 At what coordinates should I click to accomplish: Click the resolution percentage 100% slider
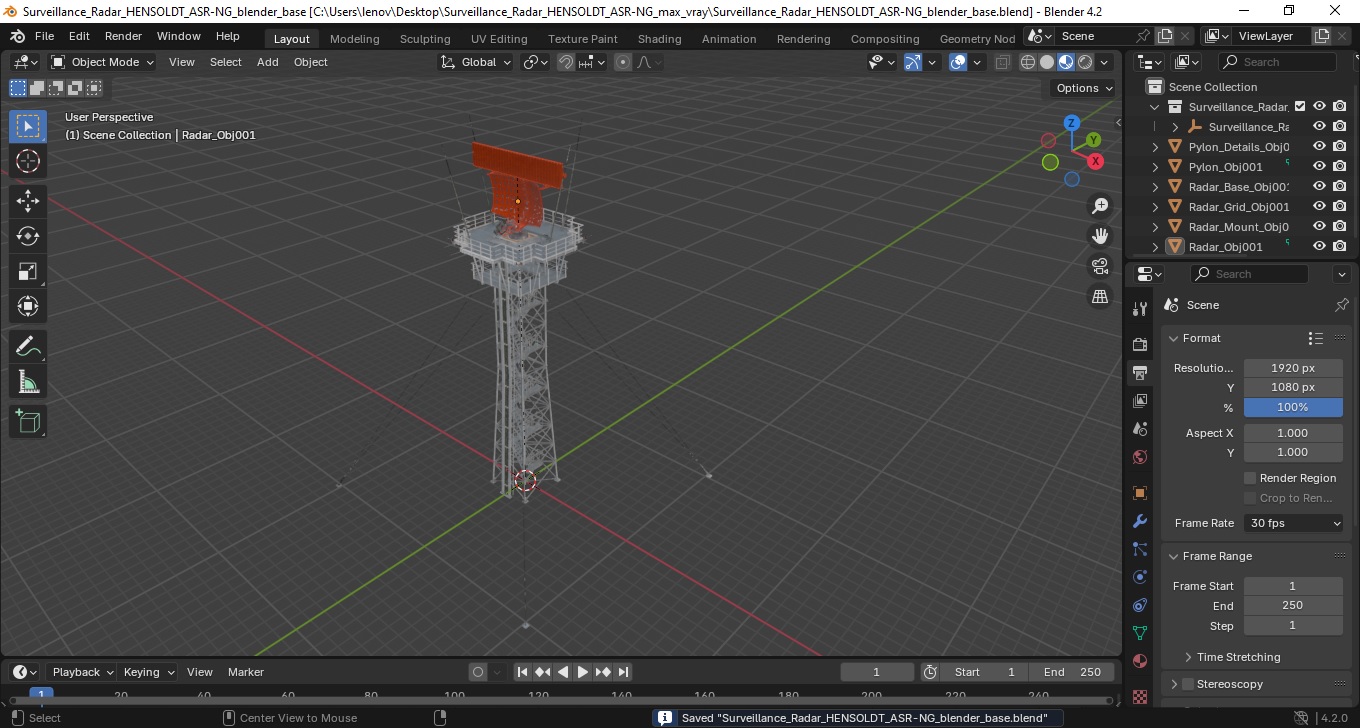1293,407
